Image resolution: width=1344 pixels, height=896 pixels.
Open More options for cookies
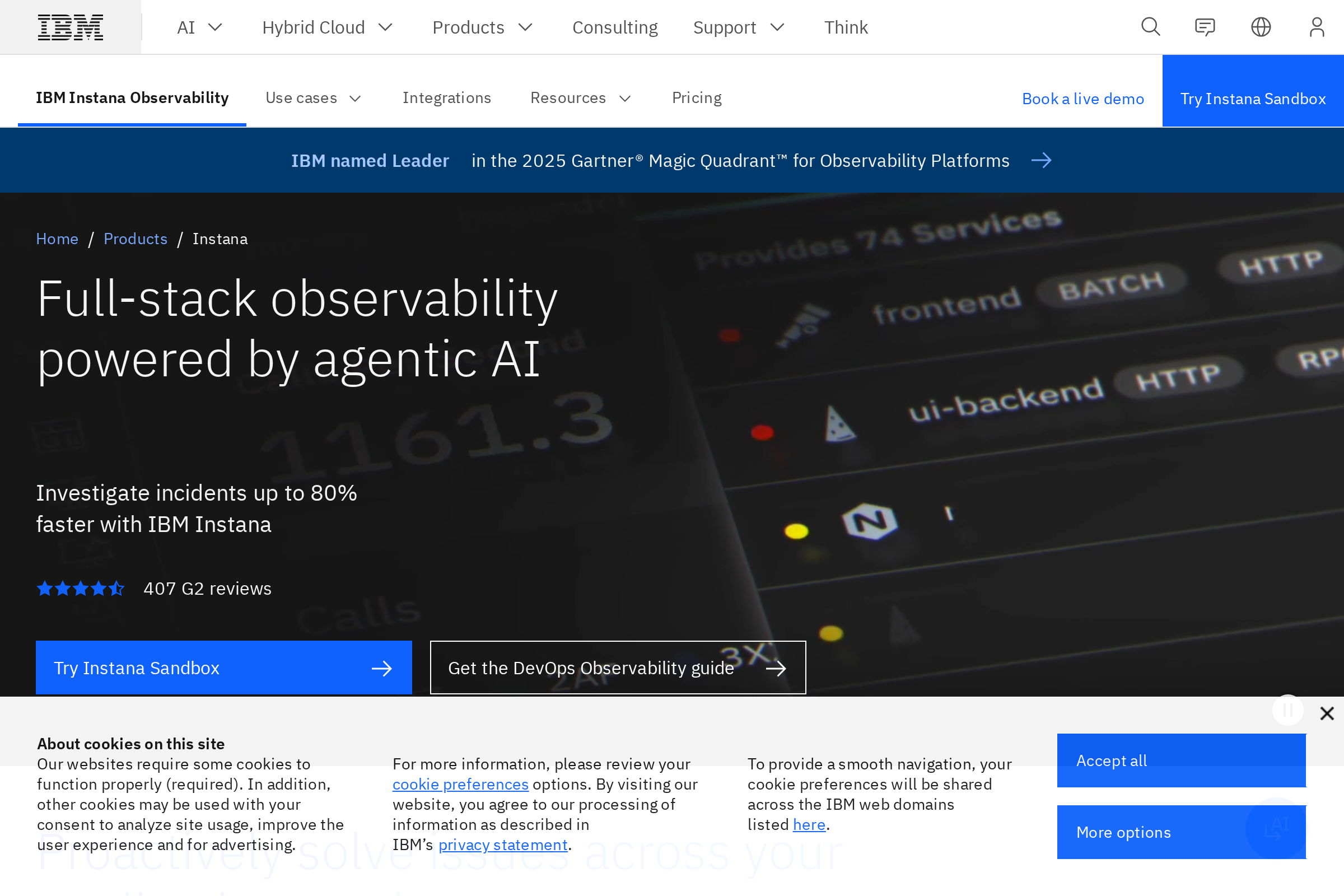click(1181, 832)
